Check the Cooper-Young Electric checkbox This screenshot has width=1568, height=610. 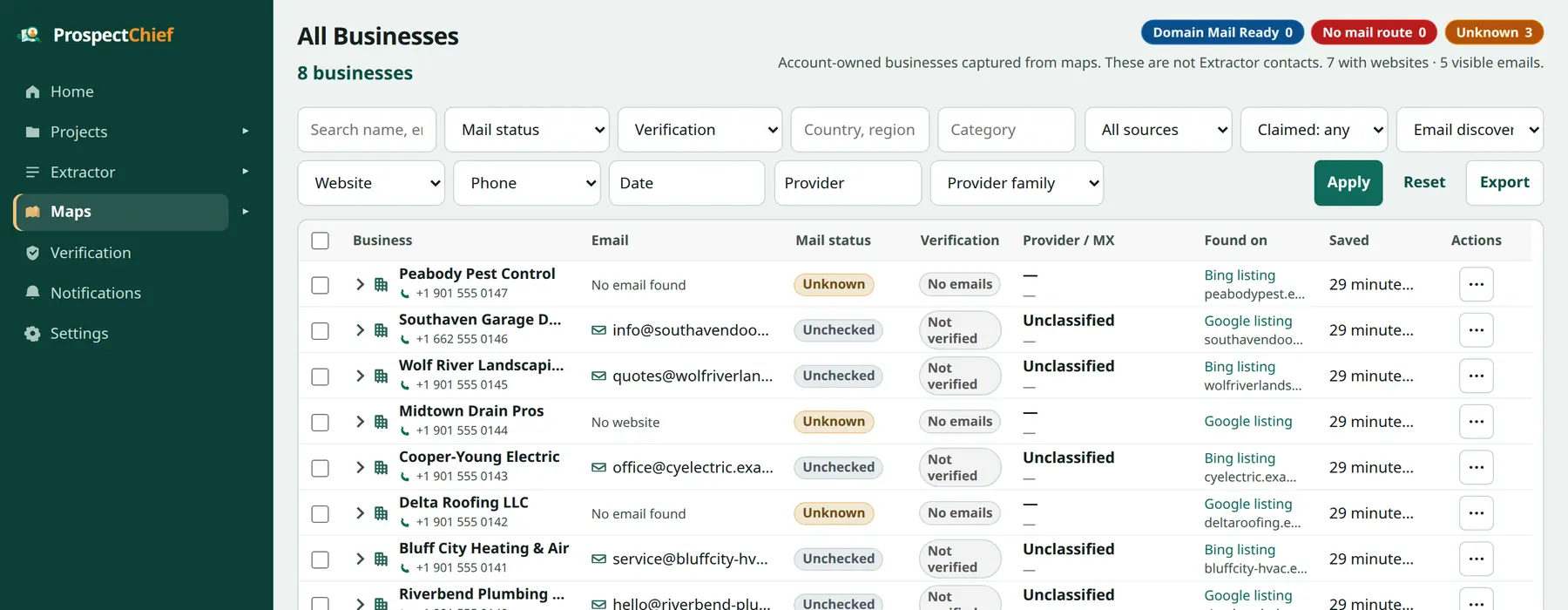[321, 468]
